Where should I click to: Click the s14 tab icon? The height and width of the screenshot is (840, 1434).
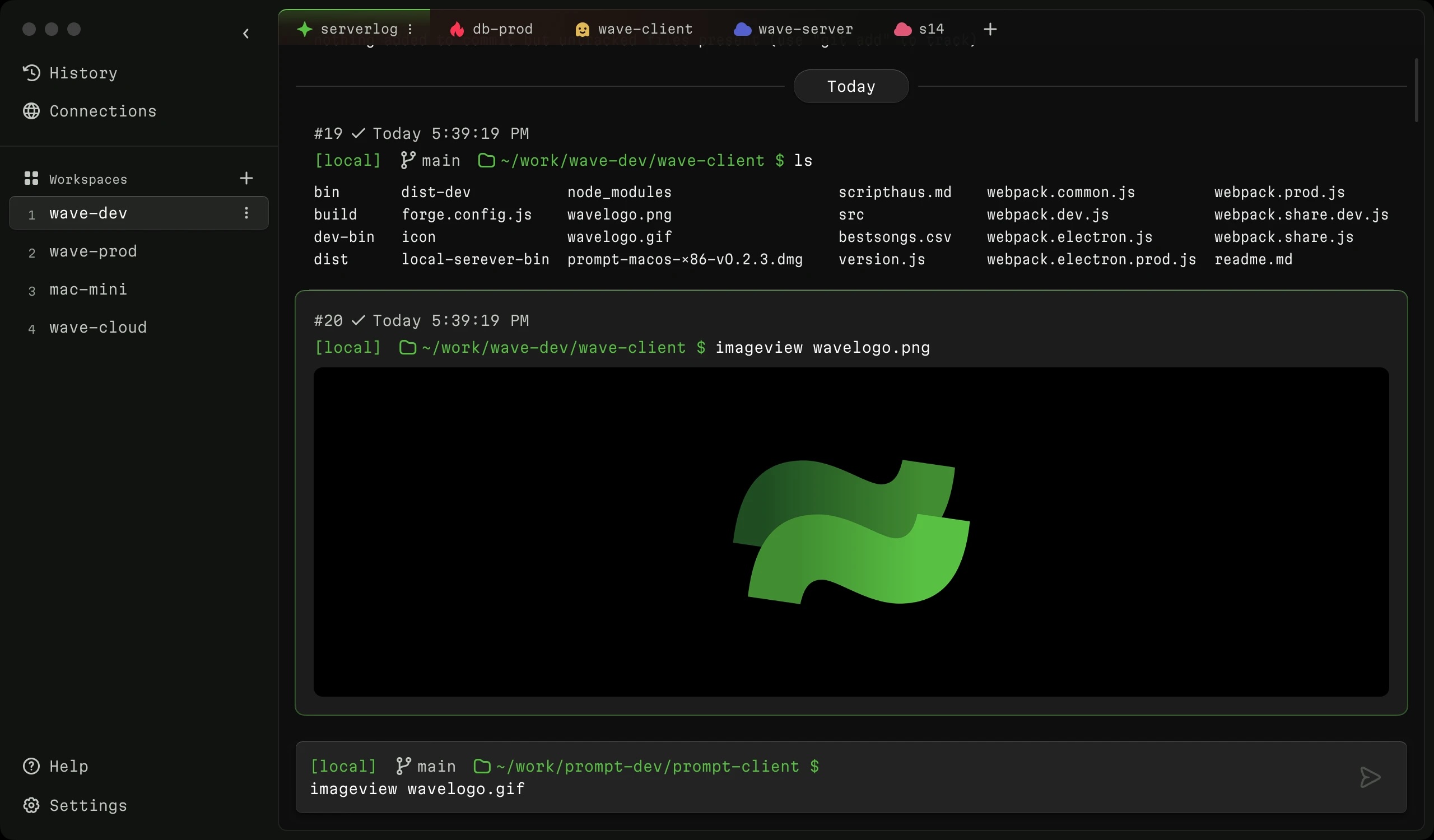click(x=901, y=27)
